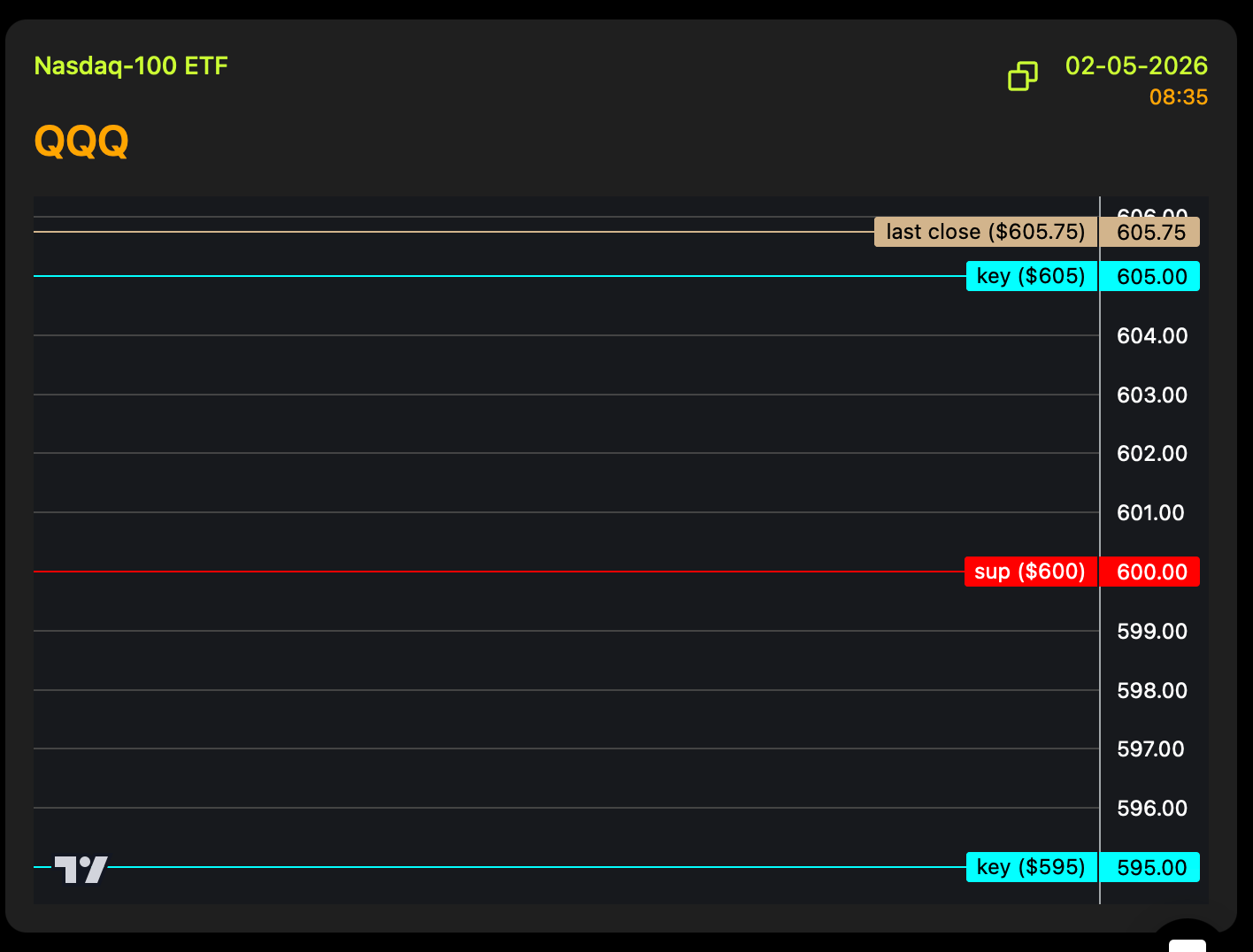Click the 598.00 price axis value
Screen dimensions: 1253x952
click(x=1152, y=690)
